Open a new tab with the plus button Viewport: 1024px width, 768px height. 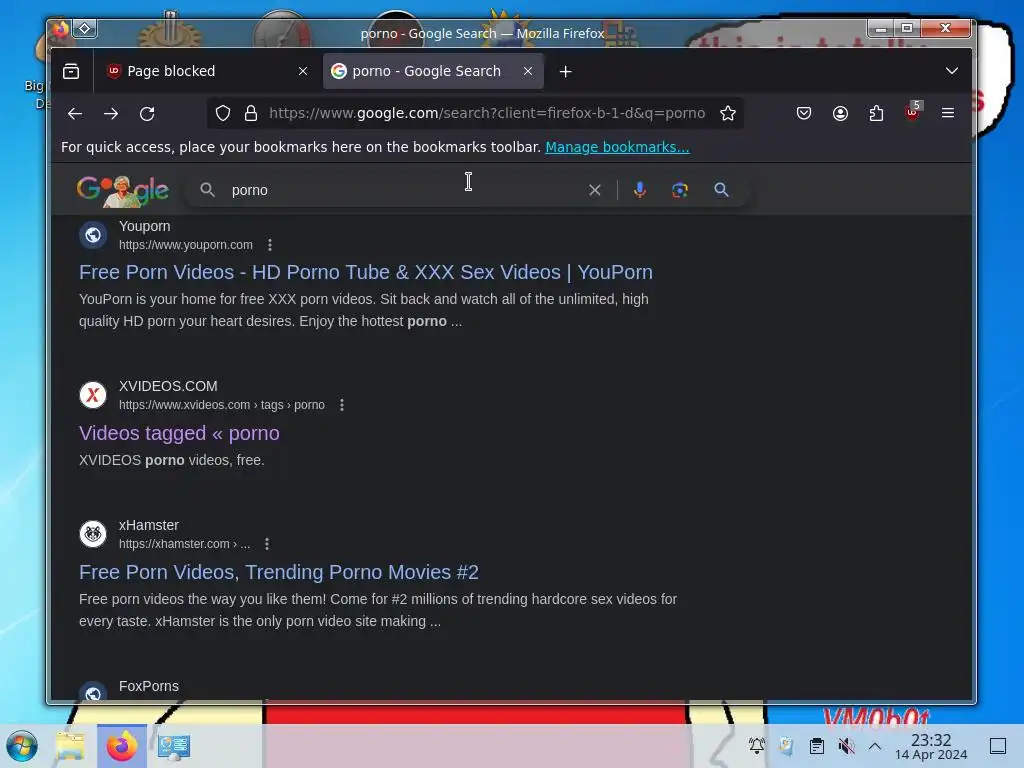[566, 72]
